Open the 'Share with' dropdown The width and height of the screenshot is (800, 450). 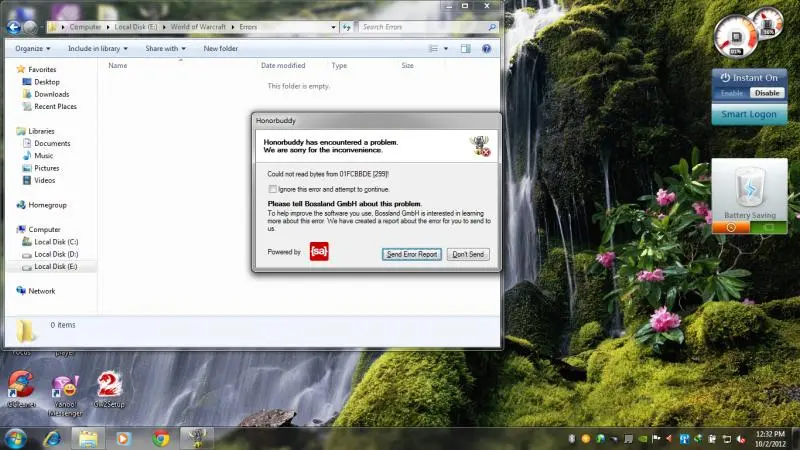coord(164,48)
